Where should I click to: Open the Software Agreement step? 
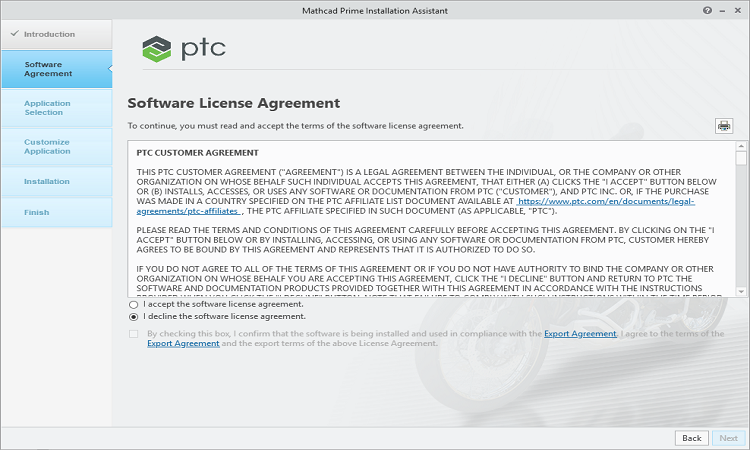56,69
